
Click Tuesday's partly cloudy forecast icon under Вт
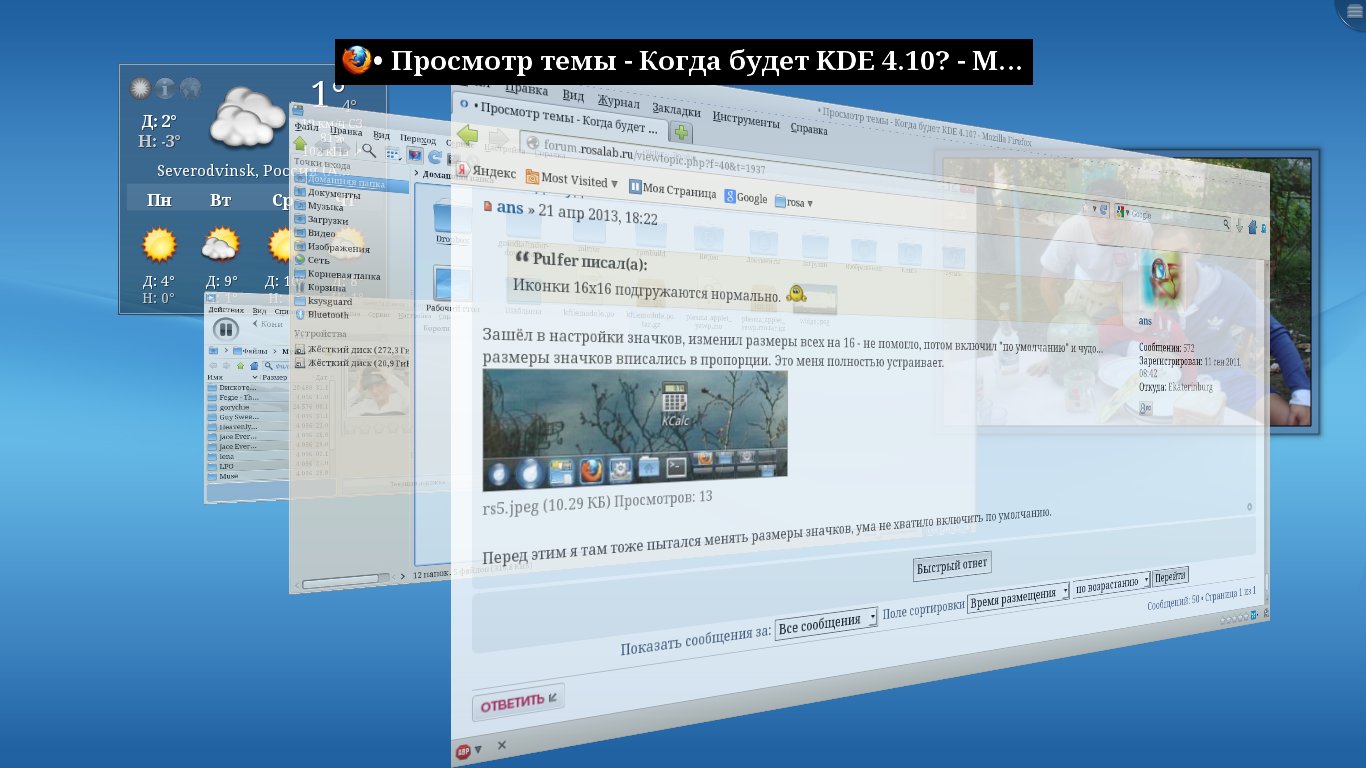(x=221, y=245)
